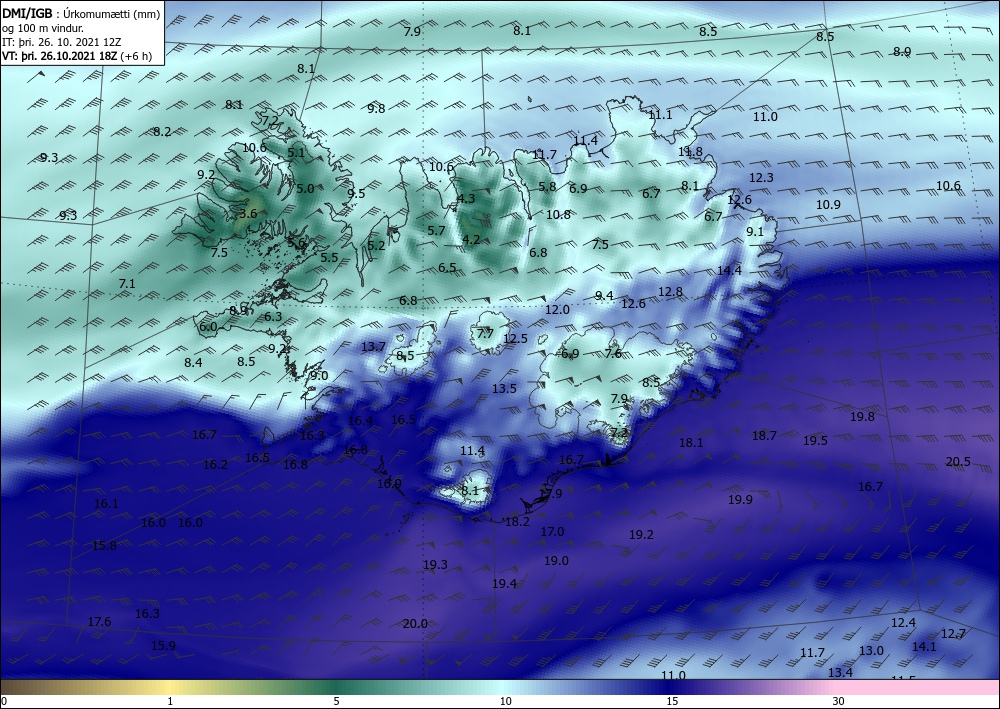Click the 7.7 value on the glacier

click(485, 333)
